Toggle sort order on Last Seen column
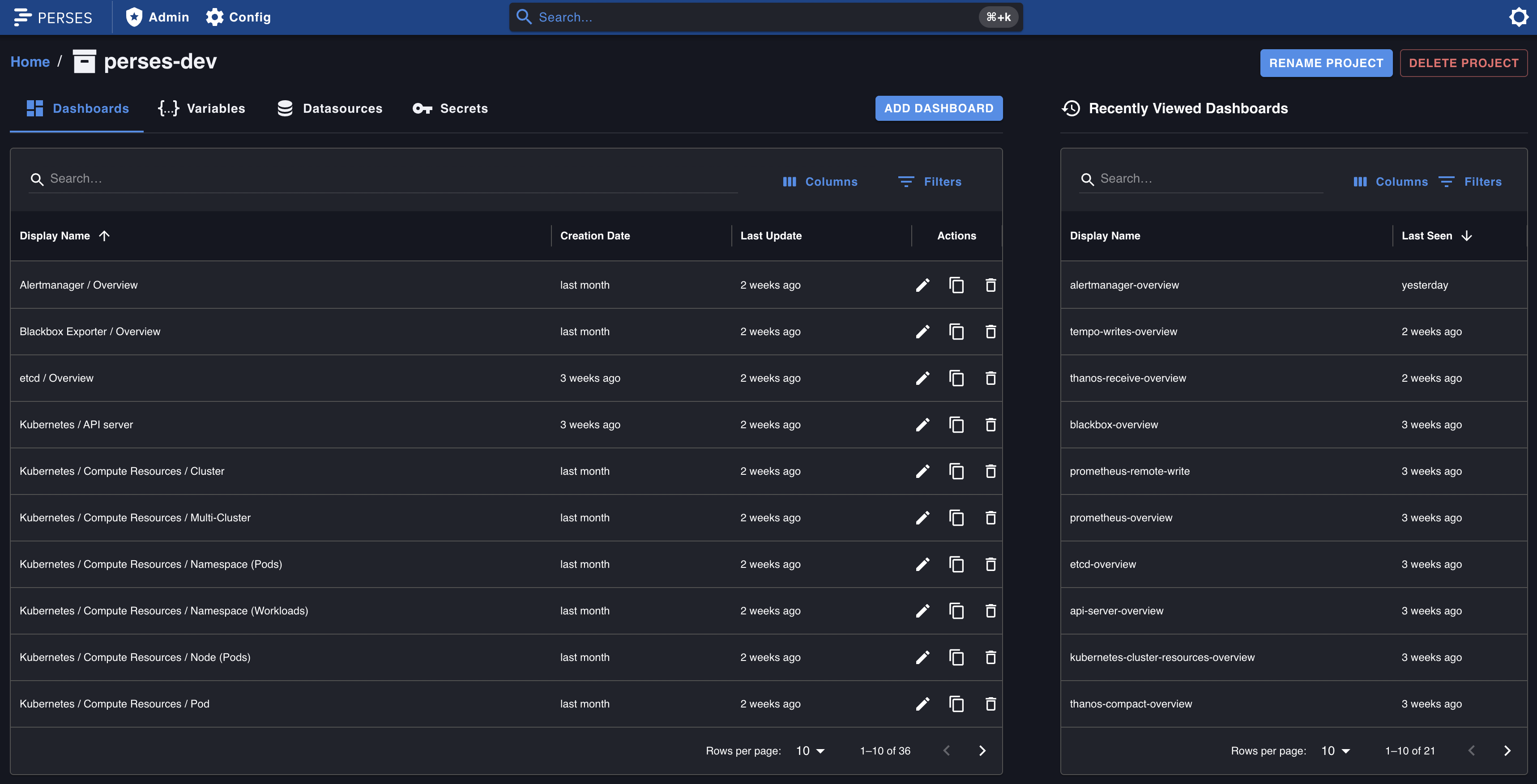 click(1435, 235)
